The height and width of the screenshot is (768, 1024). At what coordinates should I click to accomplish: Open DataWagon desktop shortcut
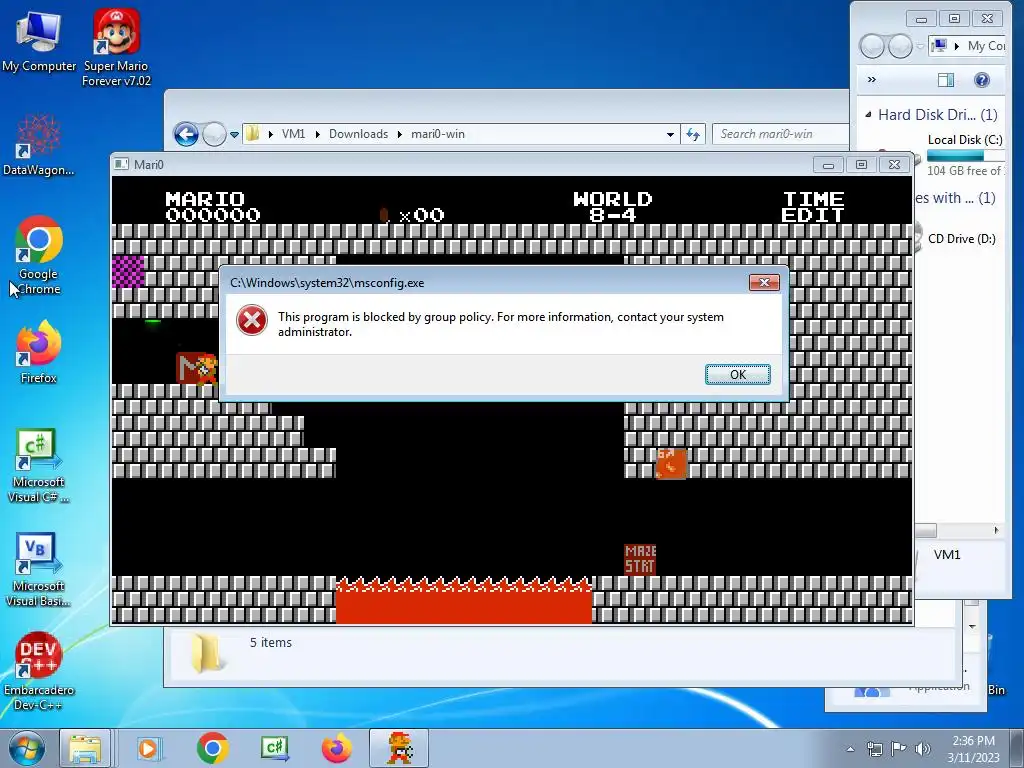[x=39, y=144]
